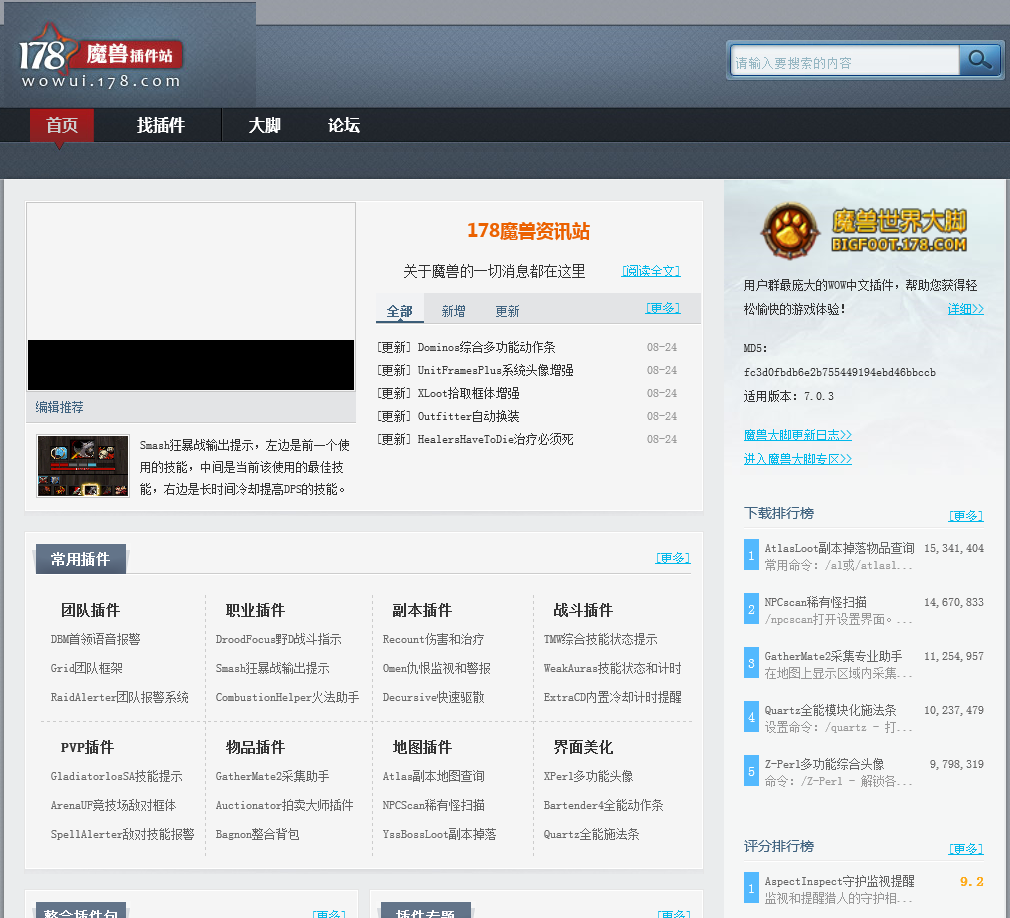Open Recount伤害和治疗 plugin link

point(433,639)
